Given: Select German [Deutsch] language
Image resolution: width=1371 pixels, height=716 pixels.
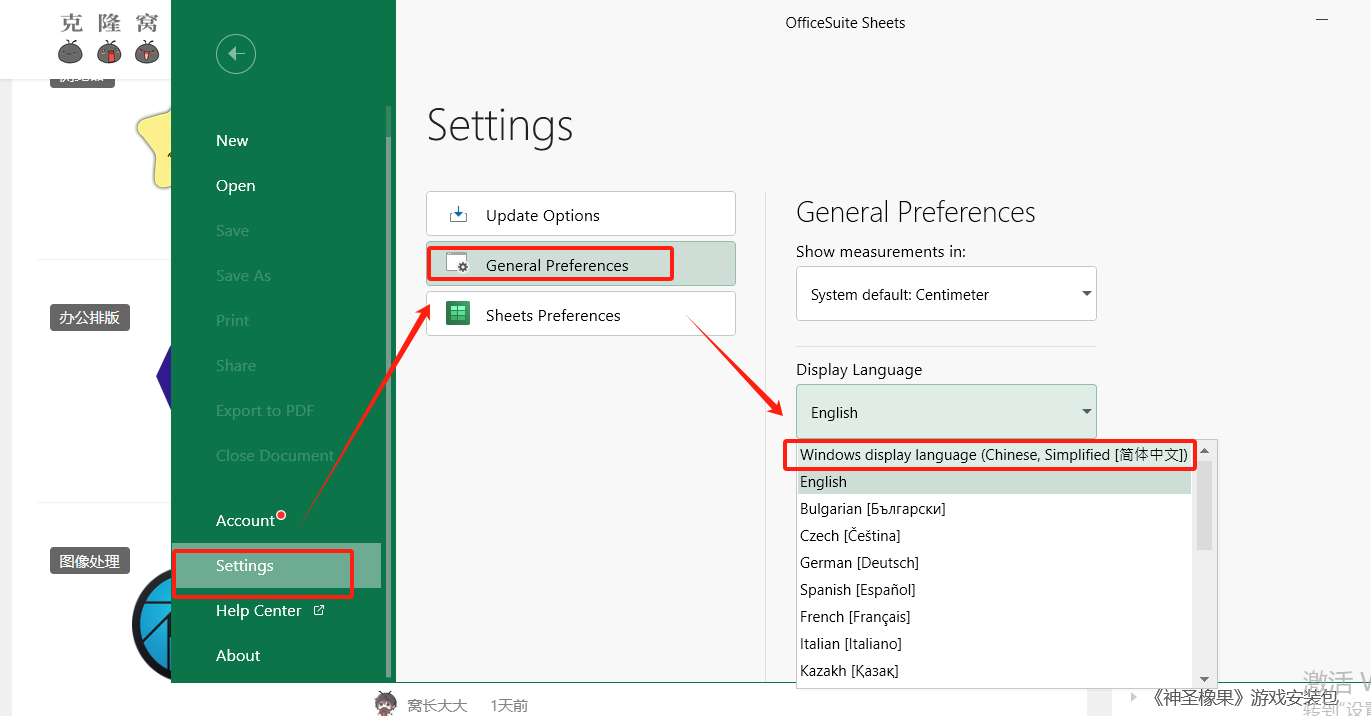Looking at the screenshot, I should tap(994, 563).
